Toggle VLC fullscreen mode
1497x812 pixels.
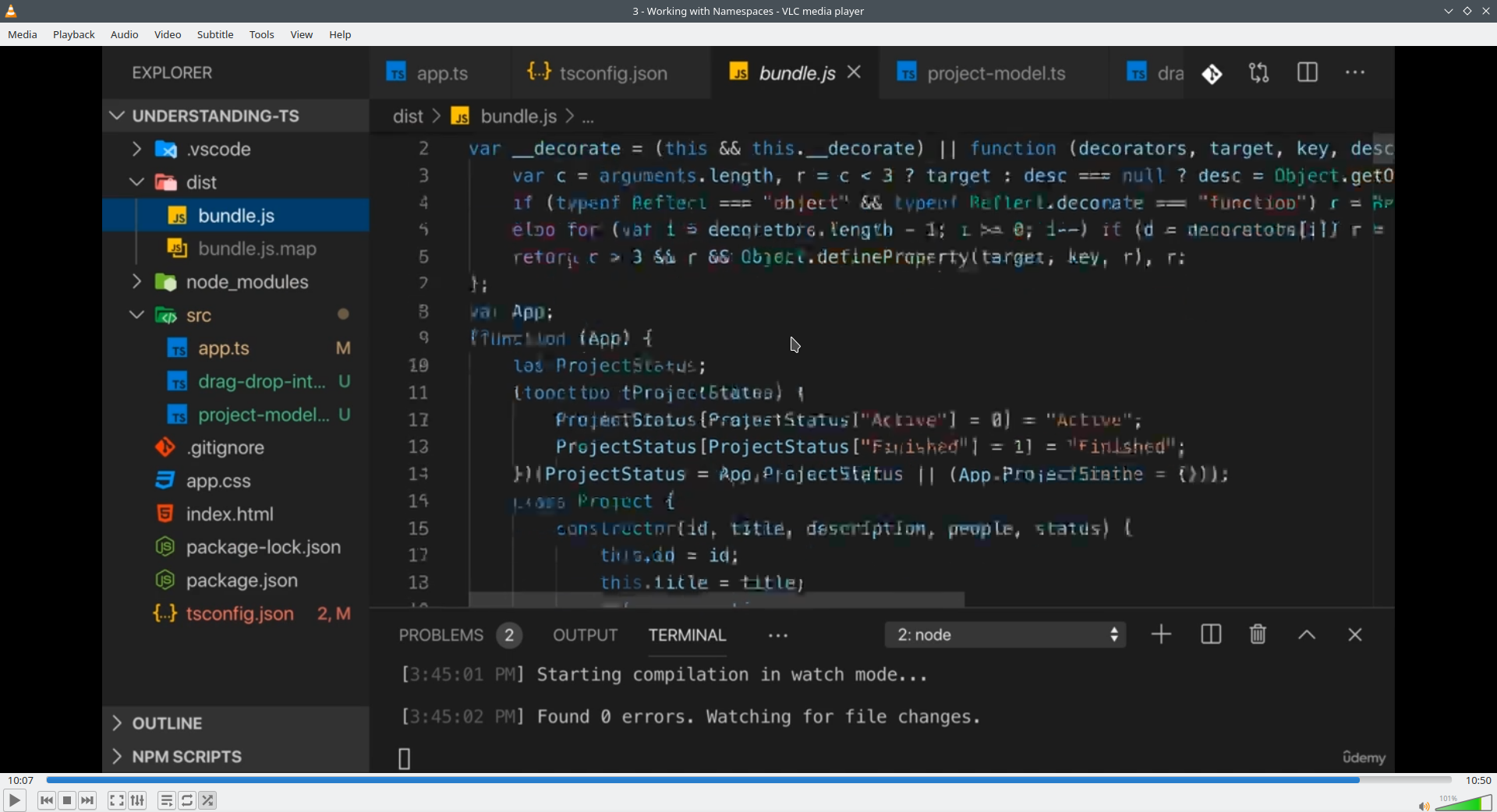[117, 800]
